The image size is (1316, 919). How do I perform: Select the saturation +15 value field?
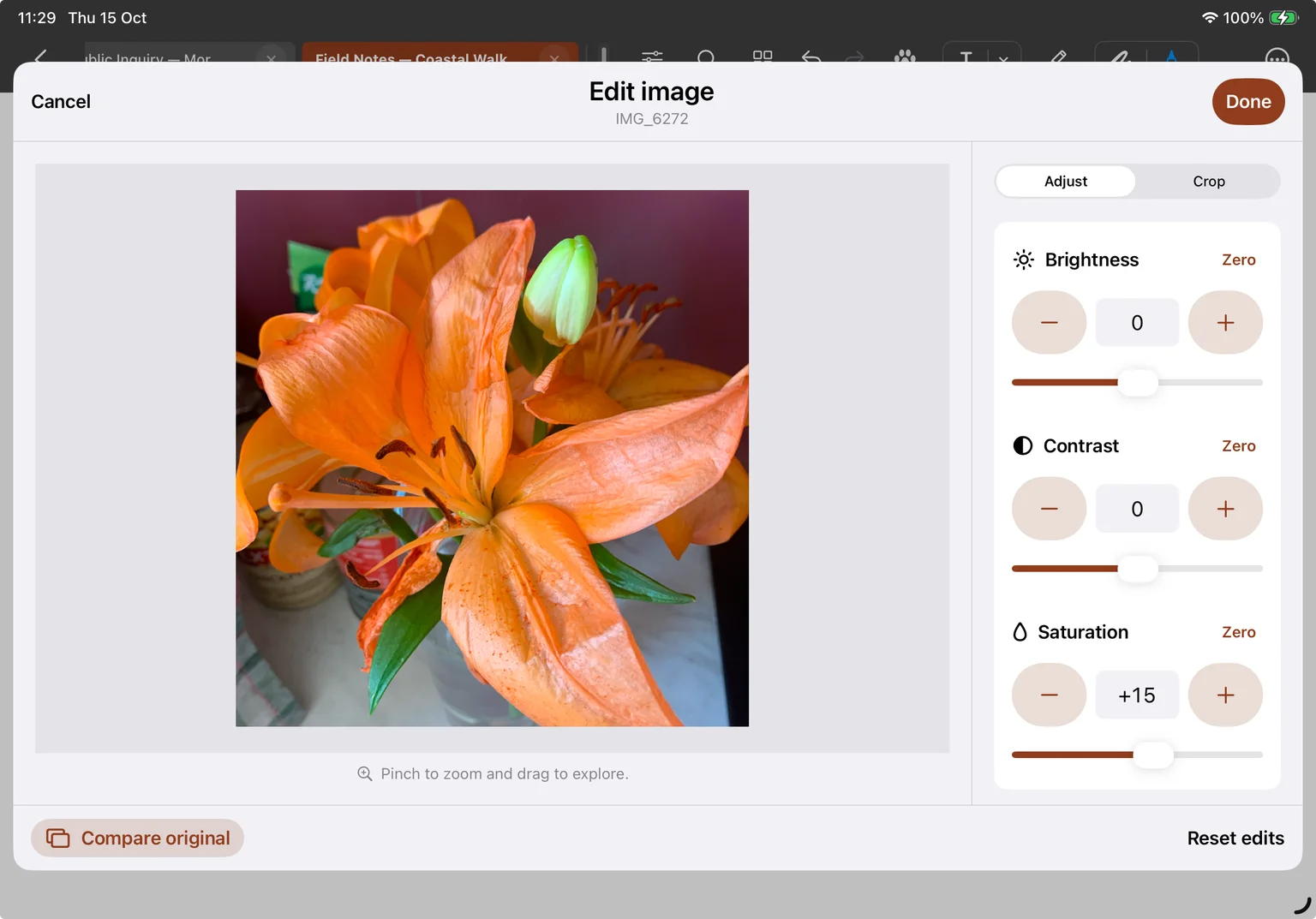(1137, 695)
